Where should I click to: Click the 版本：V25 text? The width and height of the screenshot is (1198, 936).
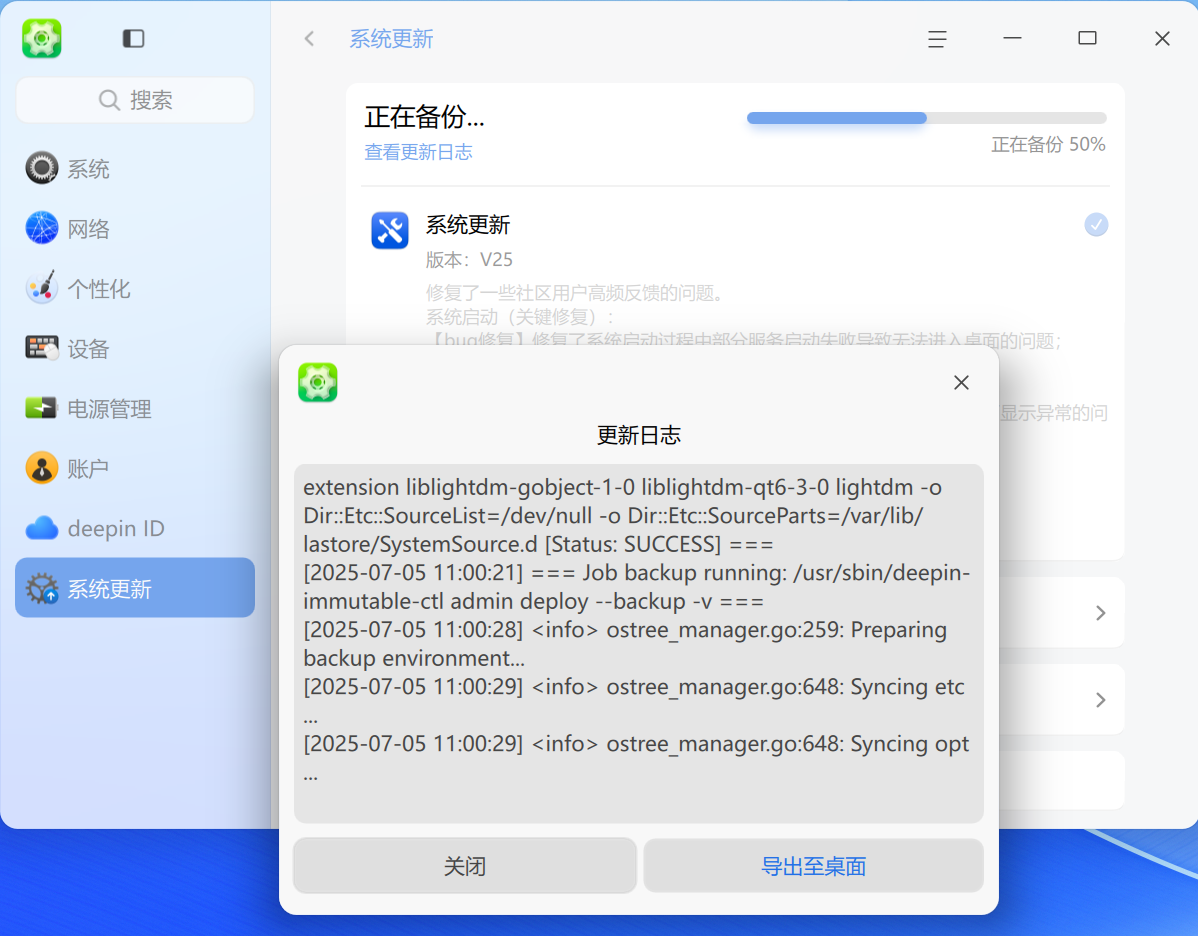point(469,260)
